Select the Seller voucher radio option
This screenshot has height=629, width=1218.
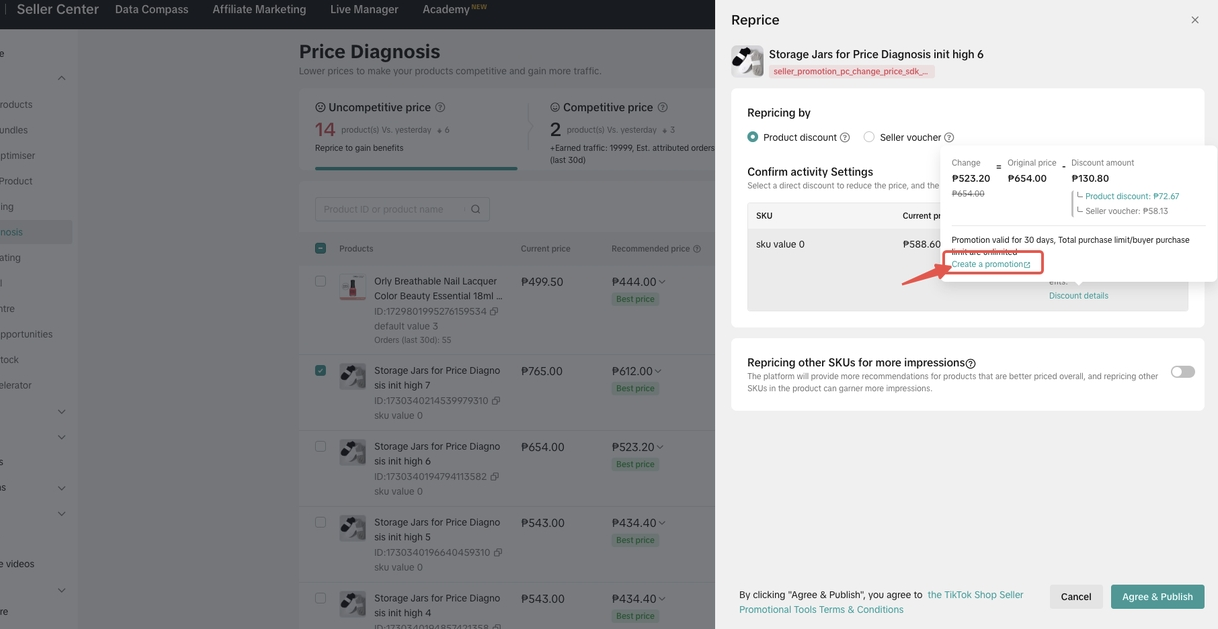[869, 137]
